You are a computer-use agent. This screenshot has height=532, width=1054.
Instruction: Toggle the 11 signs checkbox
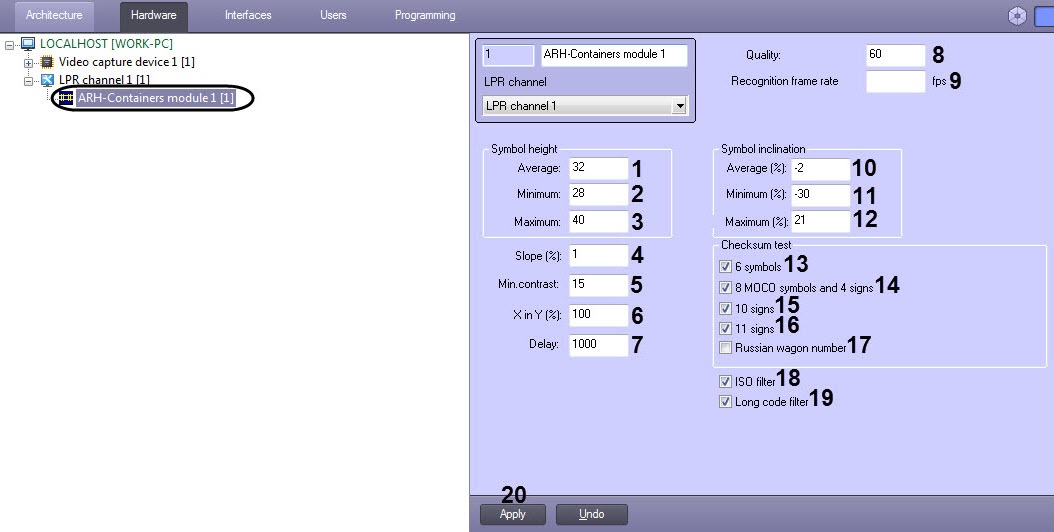click(725, 328)
